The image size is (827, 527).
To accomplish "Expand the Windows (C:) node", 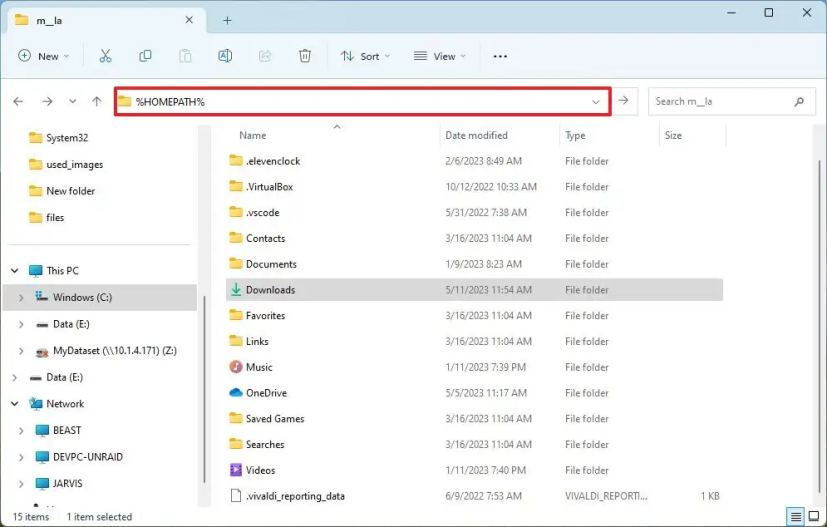I will (21, 298).
